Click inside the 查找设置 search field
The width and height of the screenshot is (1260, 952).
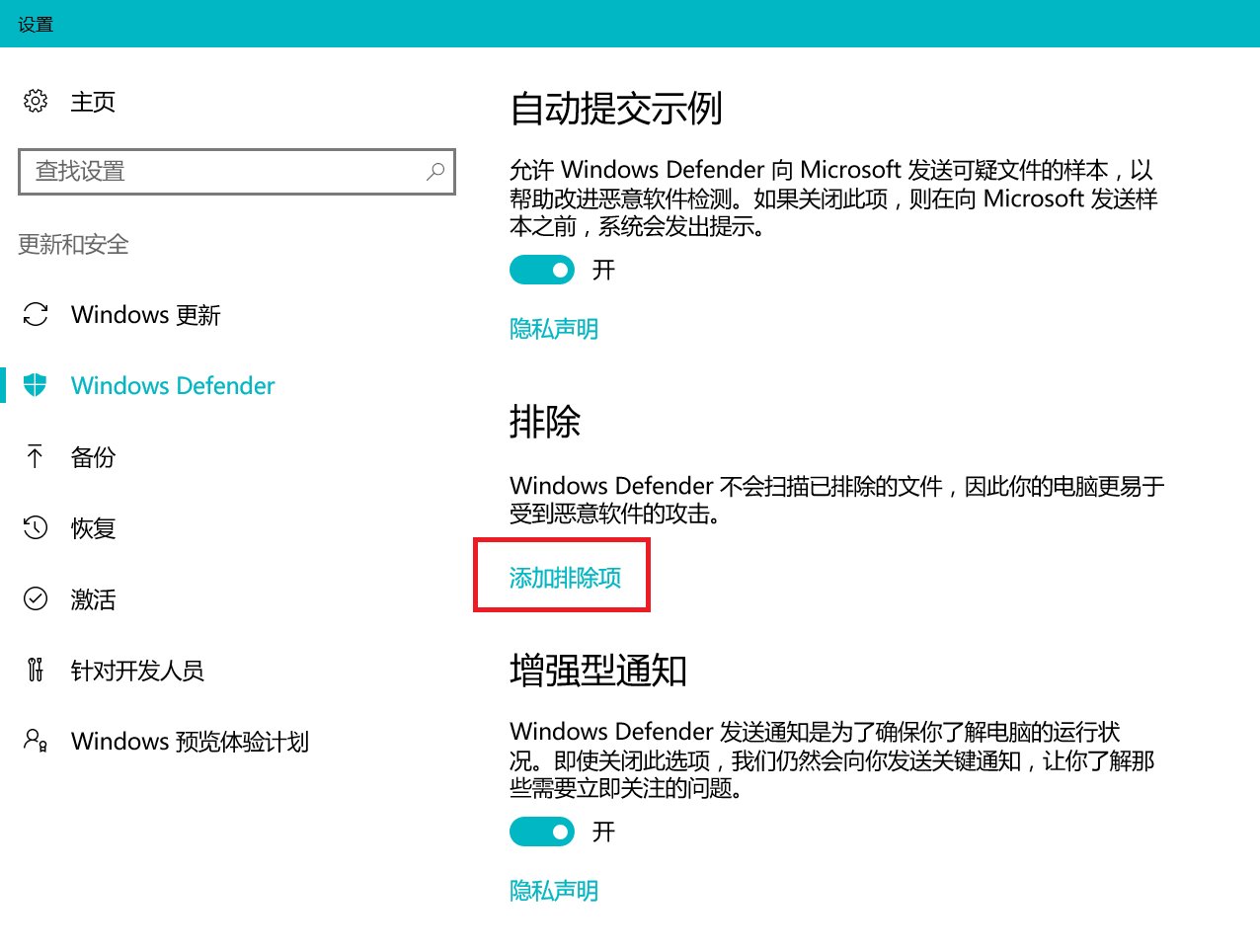coord(217,171)
